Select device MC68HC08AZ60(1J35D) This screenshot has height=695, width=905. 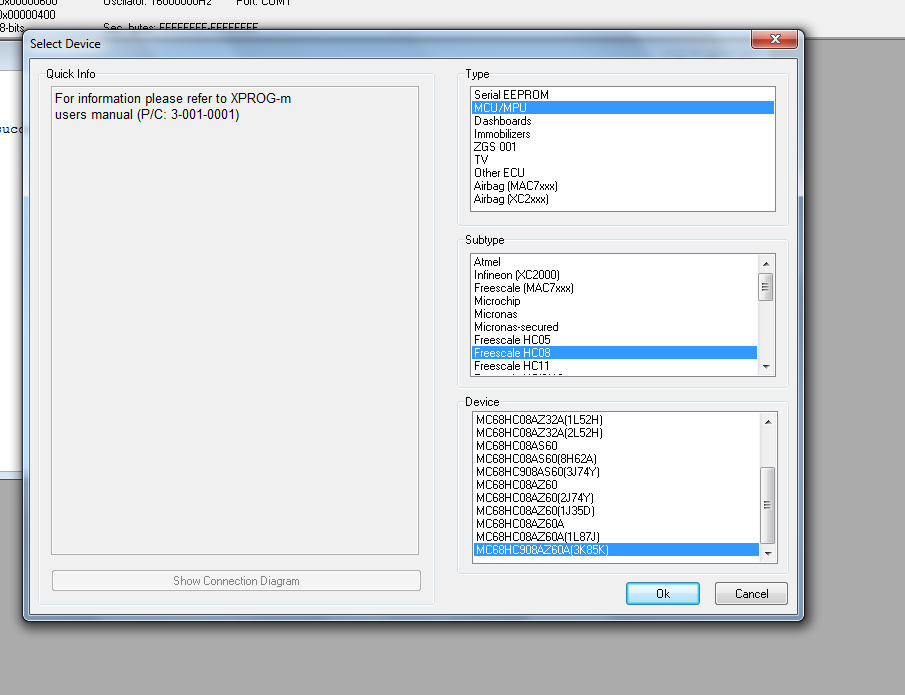click(x=616, y=511)
